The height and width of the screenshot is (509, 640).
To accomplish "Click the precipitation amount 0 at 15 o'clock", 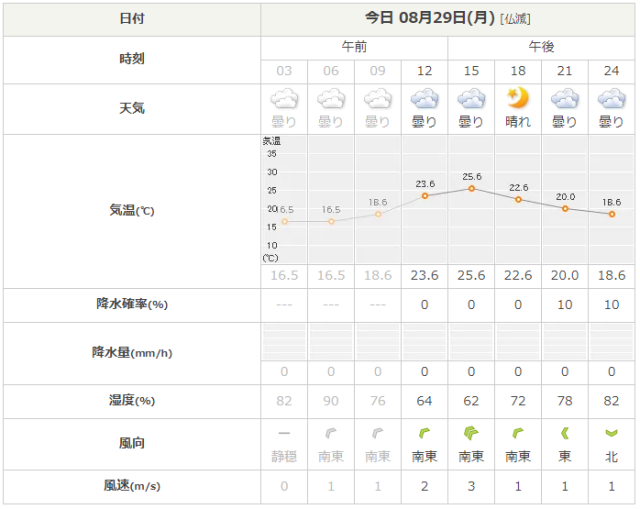I will pyautogui.click(x=471, y=372).
